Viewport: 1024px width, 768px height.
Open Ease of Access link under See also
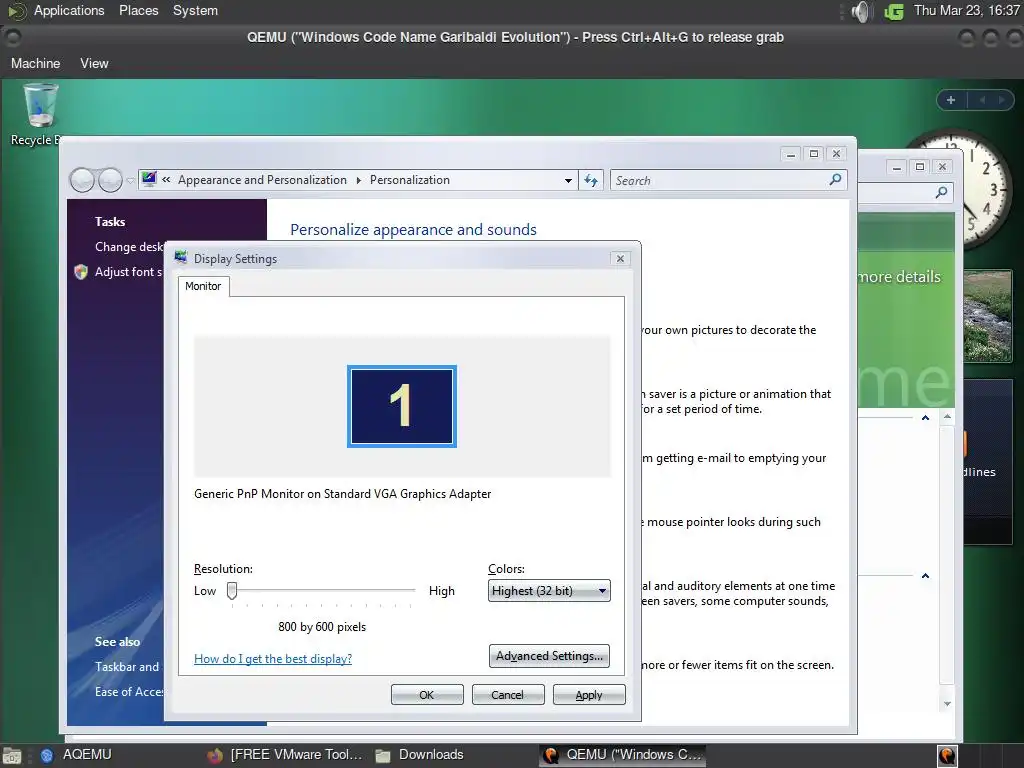coord(129,692)
